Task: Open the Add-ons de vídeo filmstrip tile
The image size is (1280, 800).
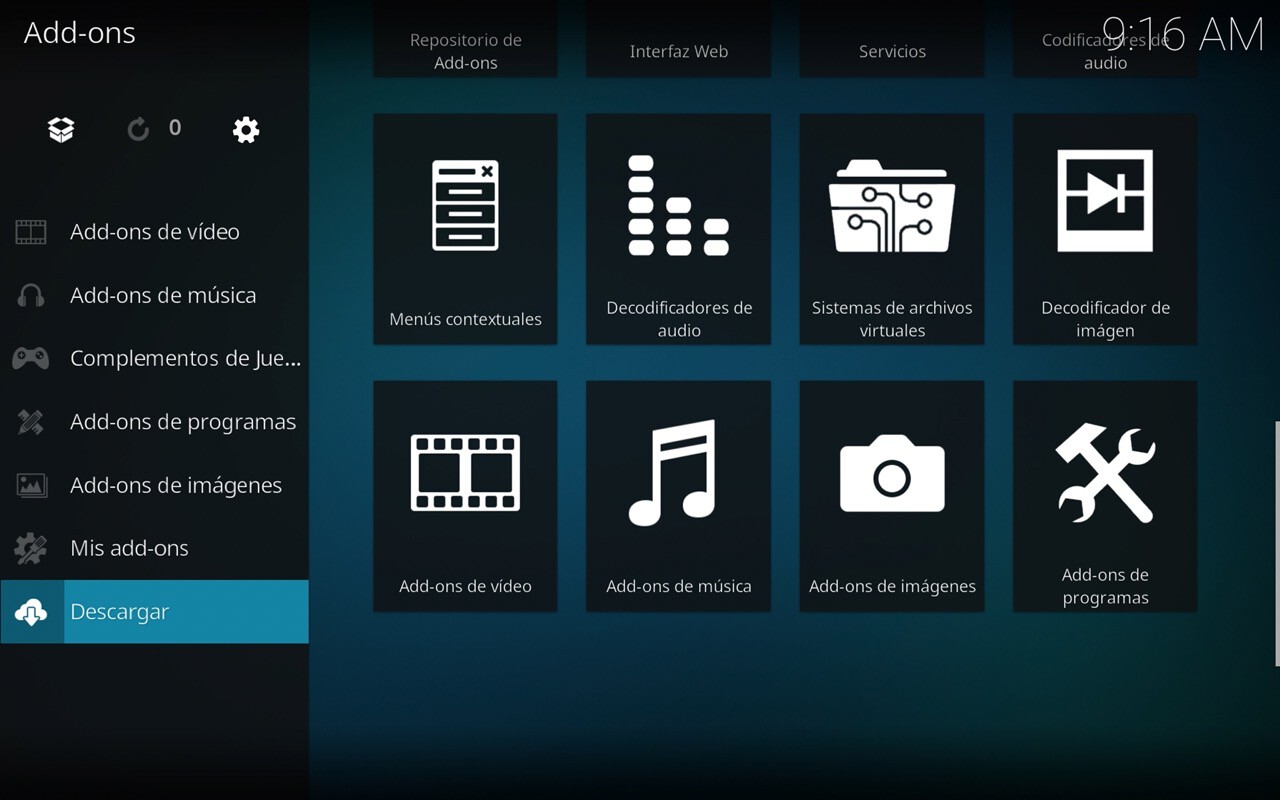Action: tap(465, 495)
